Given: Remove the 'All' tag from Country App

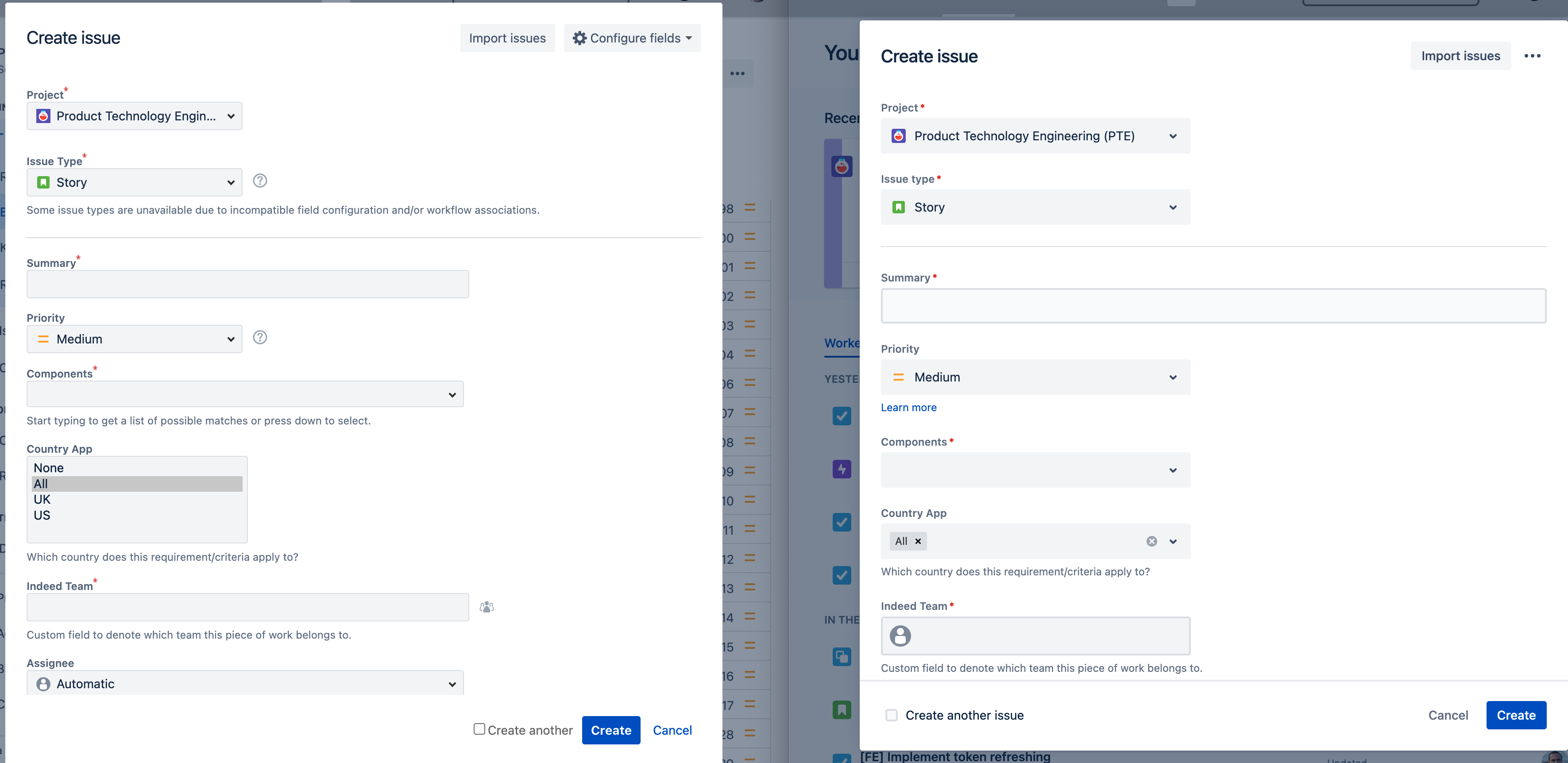Looking at the screenshot, I should coord(918,541).
